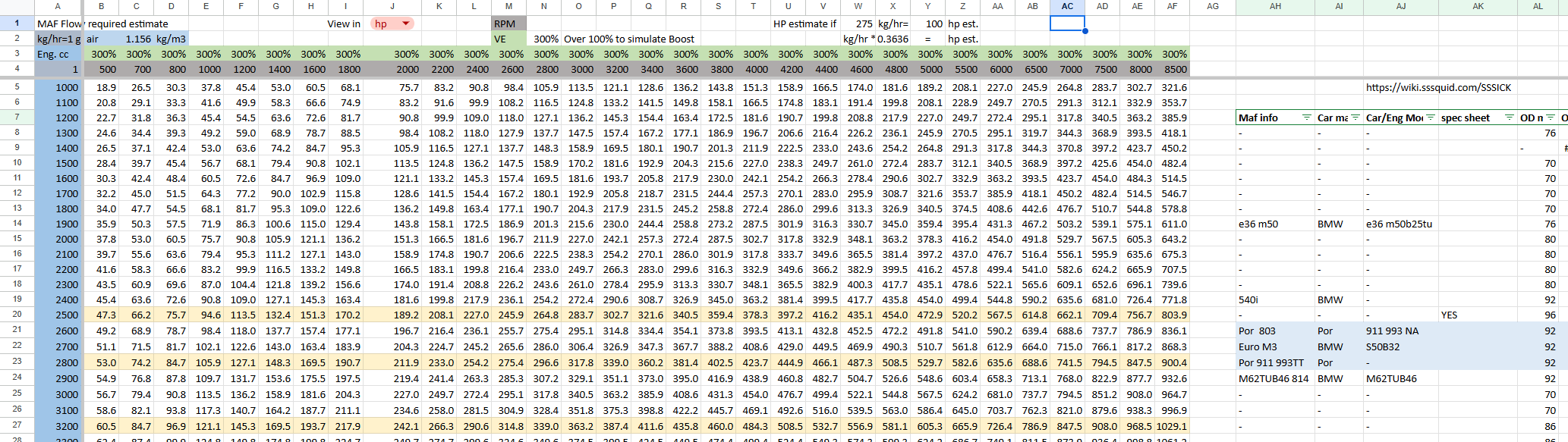Select column M header

pos(508,6)
